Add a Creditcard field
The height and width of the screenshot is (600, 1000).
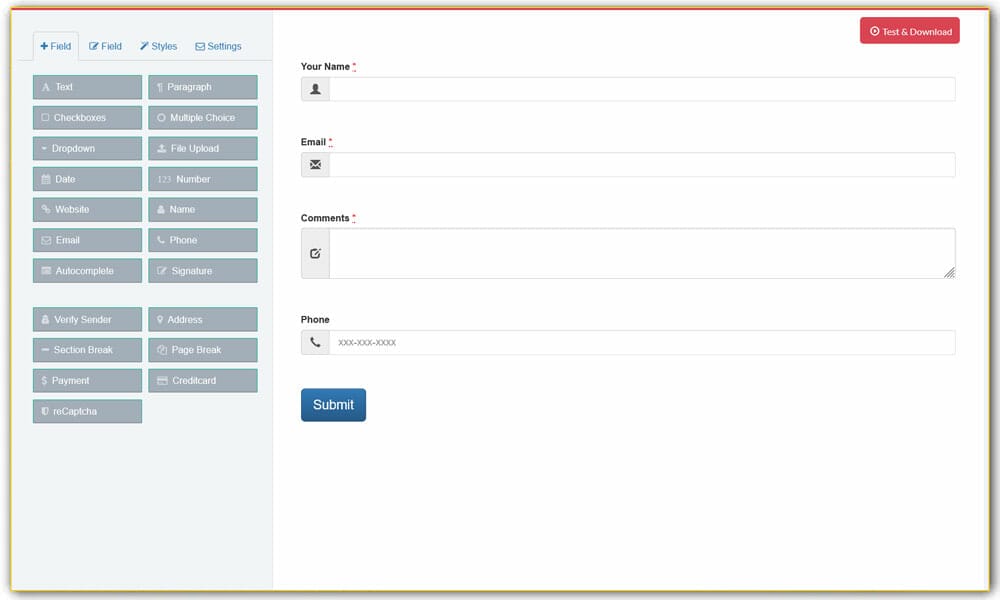pyautogui.click(x=203, y=381)
